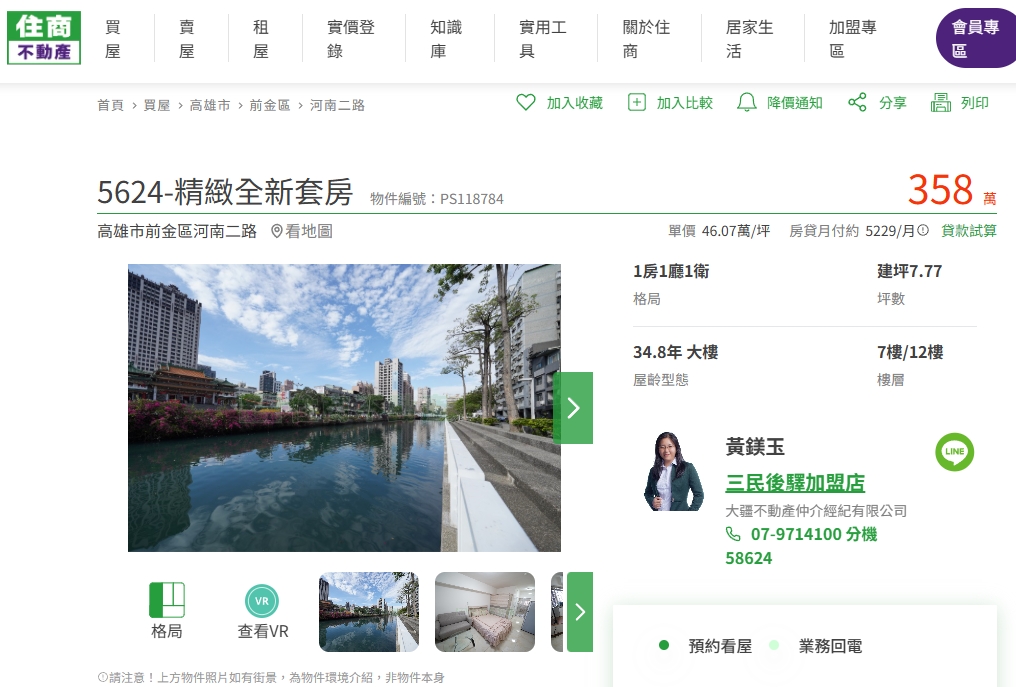
Task: Open the 實價登錄 menu item
Action: (x=351, y=39)
